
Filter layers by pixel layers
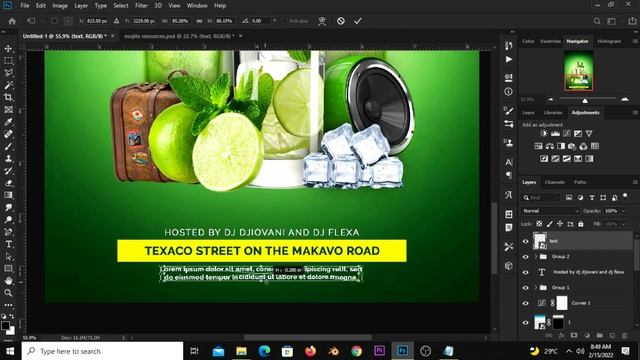[569, 198]
